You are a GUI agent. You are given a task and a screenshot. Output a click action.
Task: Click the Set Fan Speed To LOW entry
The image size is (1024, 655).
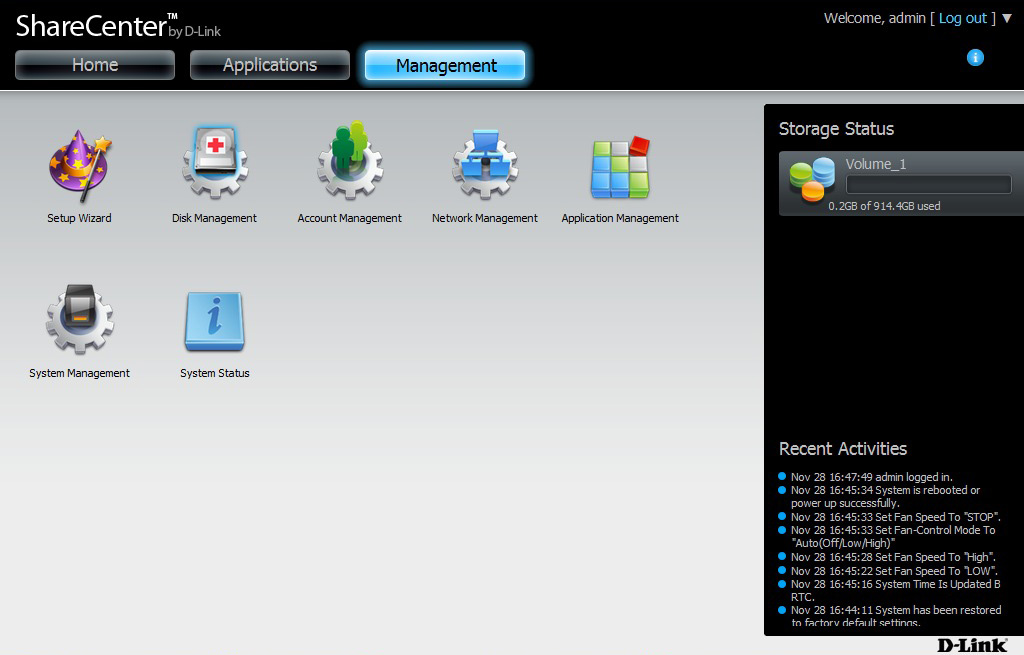(x=894, y=571)
